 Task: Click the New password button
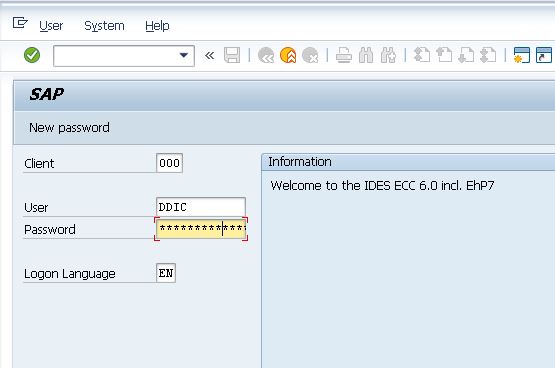(x=69, y=127)
